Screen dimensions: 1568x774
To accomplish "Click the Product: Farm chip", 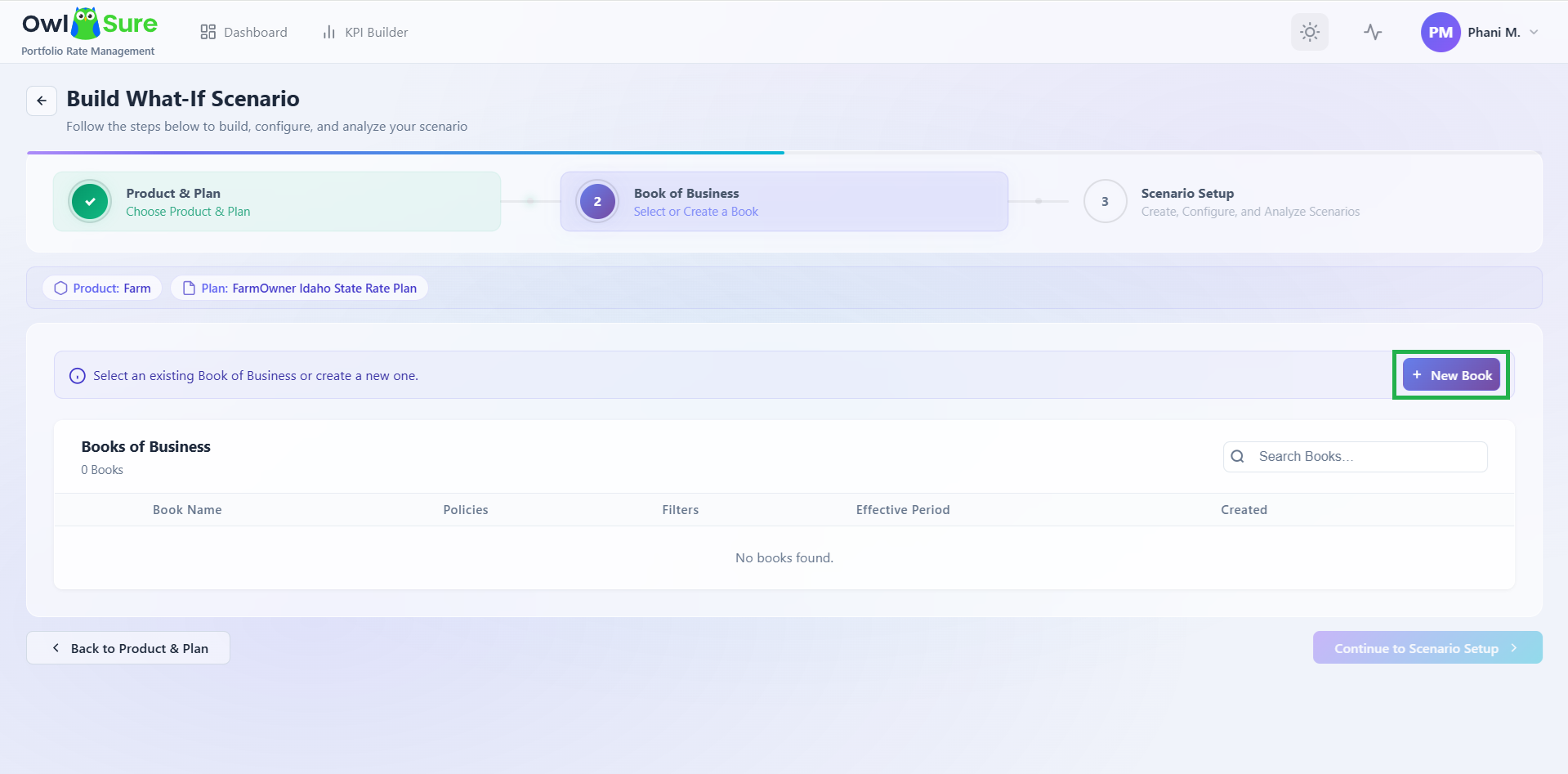I will 102,288.
